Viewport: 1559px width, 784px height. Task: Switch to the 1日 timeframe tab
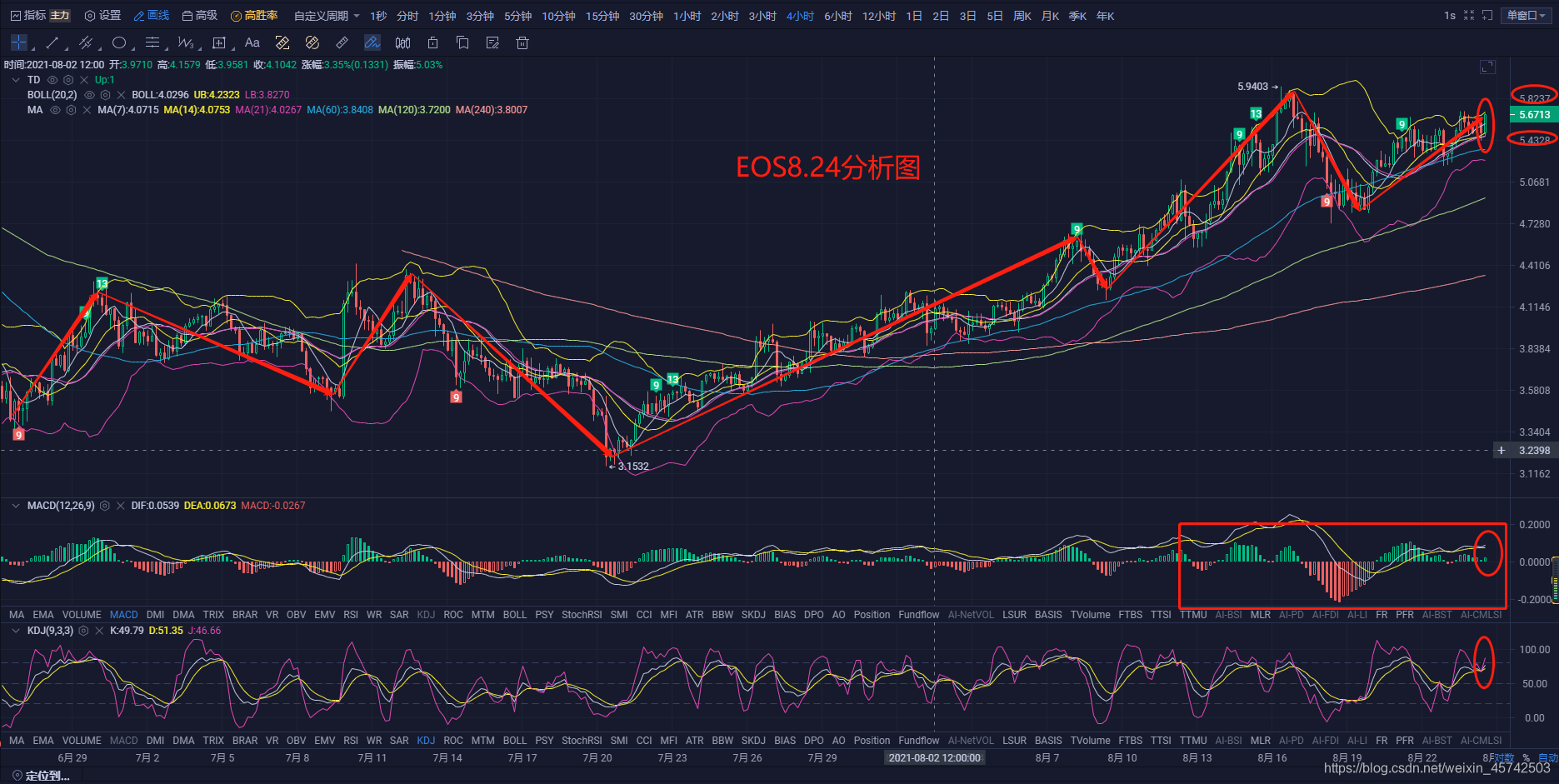(x=914, y=16)
